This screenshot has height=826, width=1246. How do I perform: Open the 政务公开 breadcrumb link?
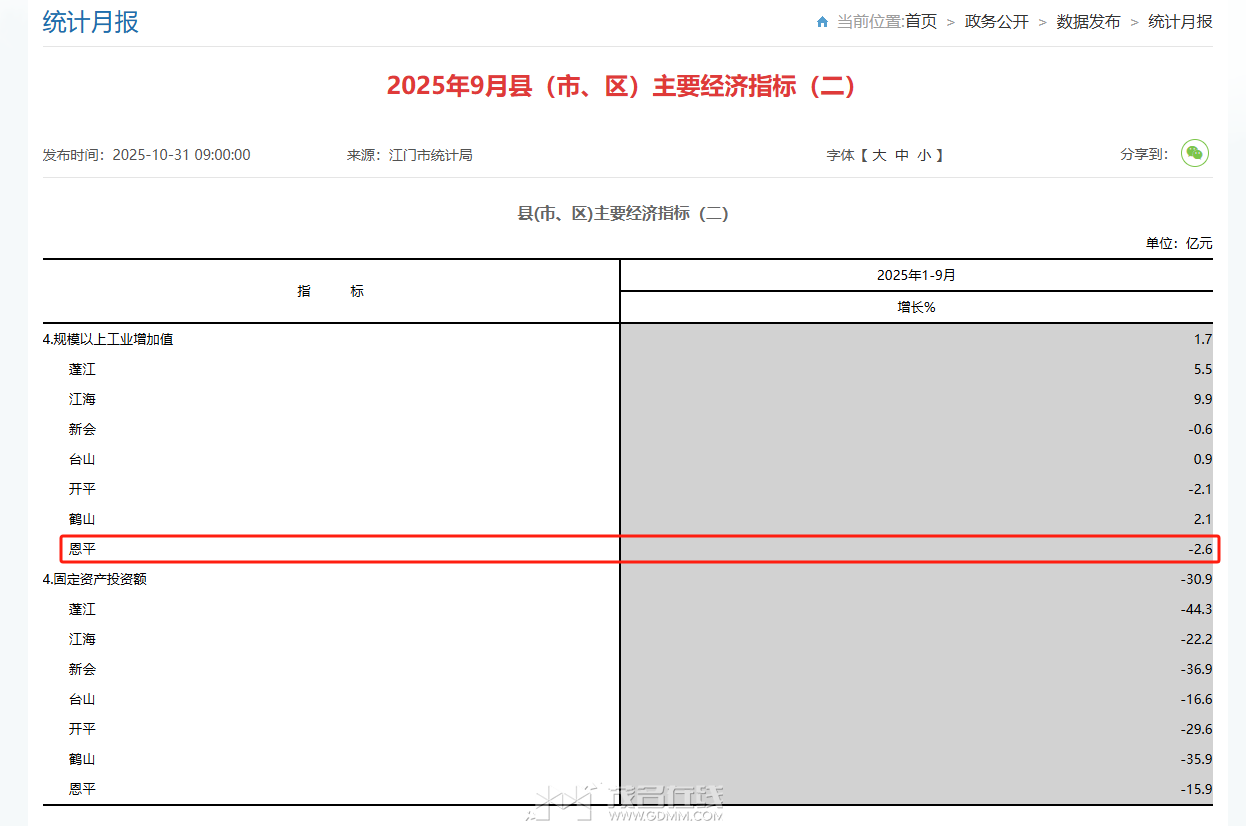click(x=996, y=22)
